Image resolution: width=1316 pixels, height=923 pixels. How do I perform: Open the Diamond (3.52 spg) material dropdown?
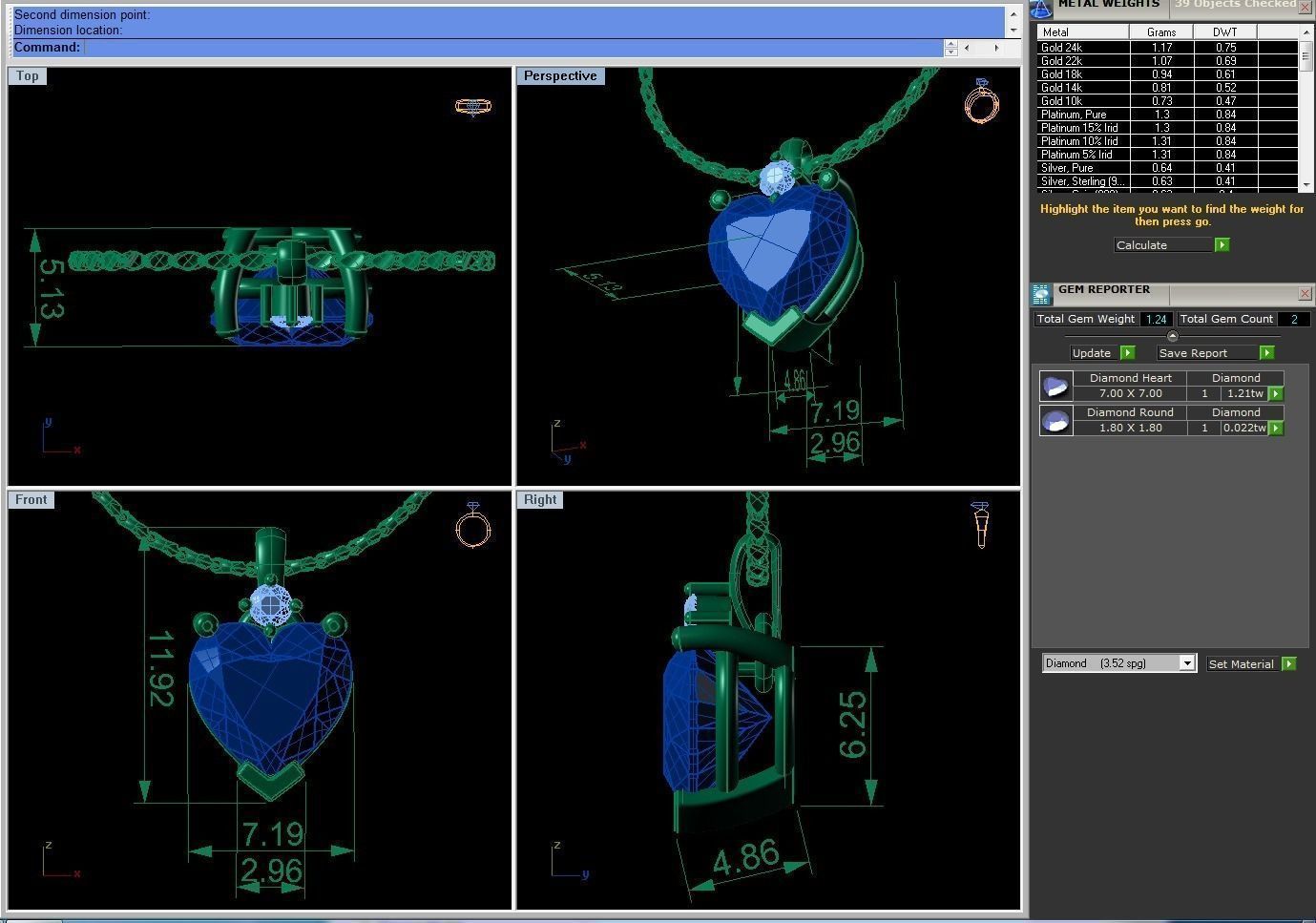tap(1187, 663)
